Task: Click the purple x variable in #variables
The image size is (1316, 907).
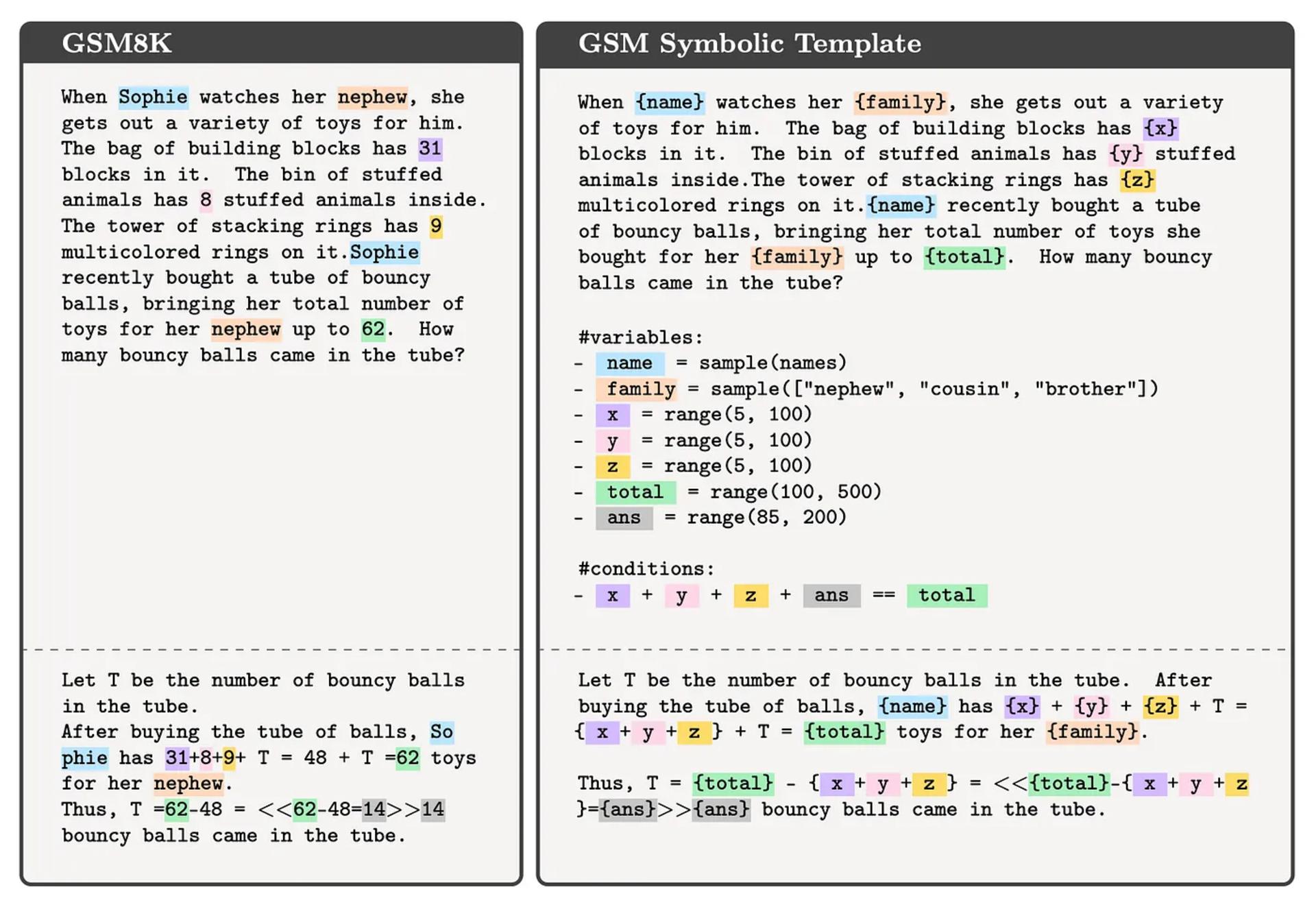Action: 613,415
